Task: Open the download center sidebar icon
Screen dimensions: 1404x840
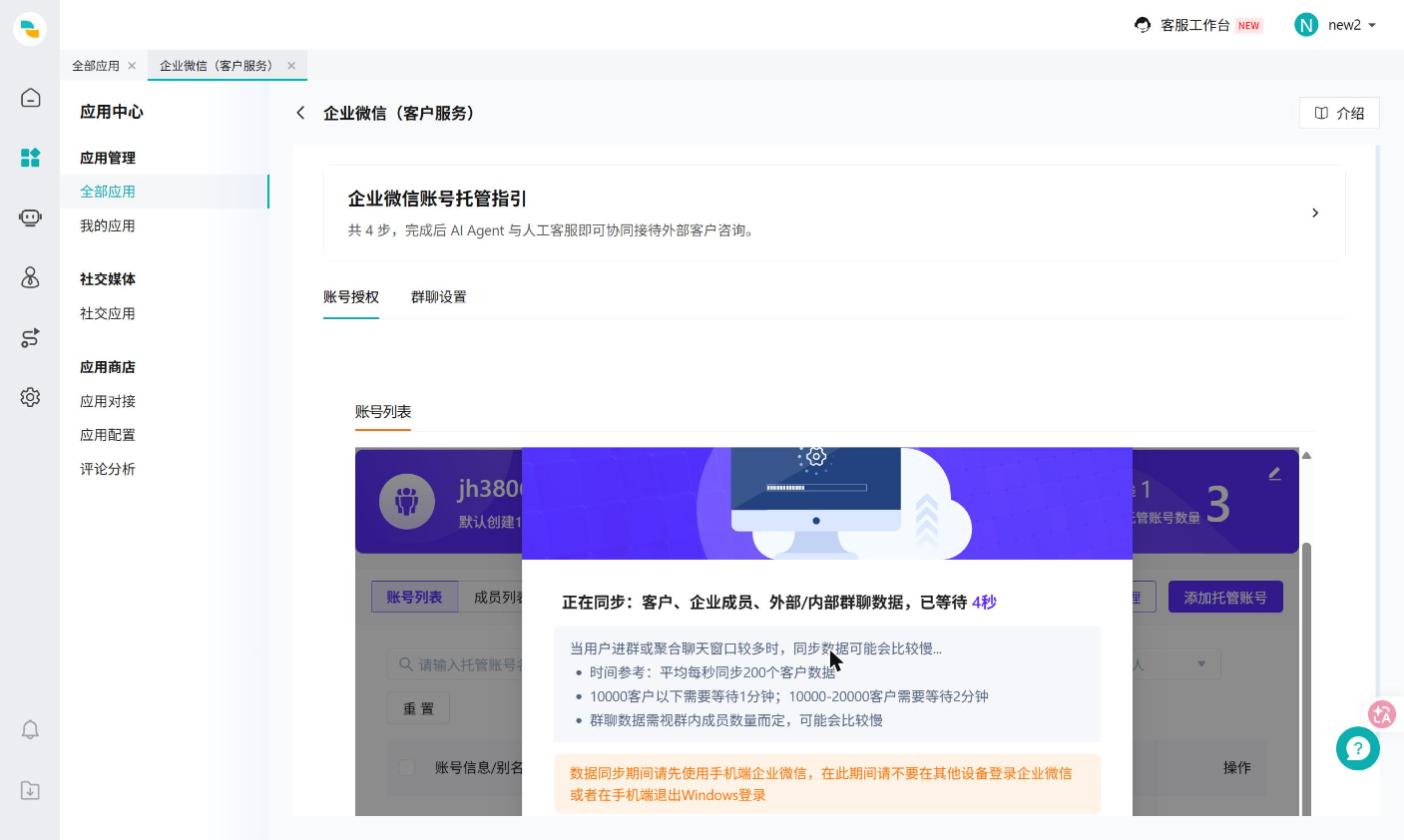Action: click(30, 790)
